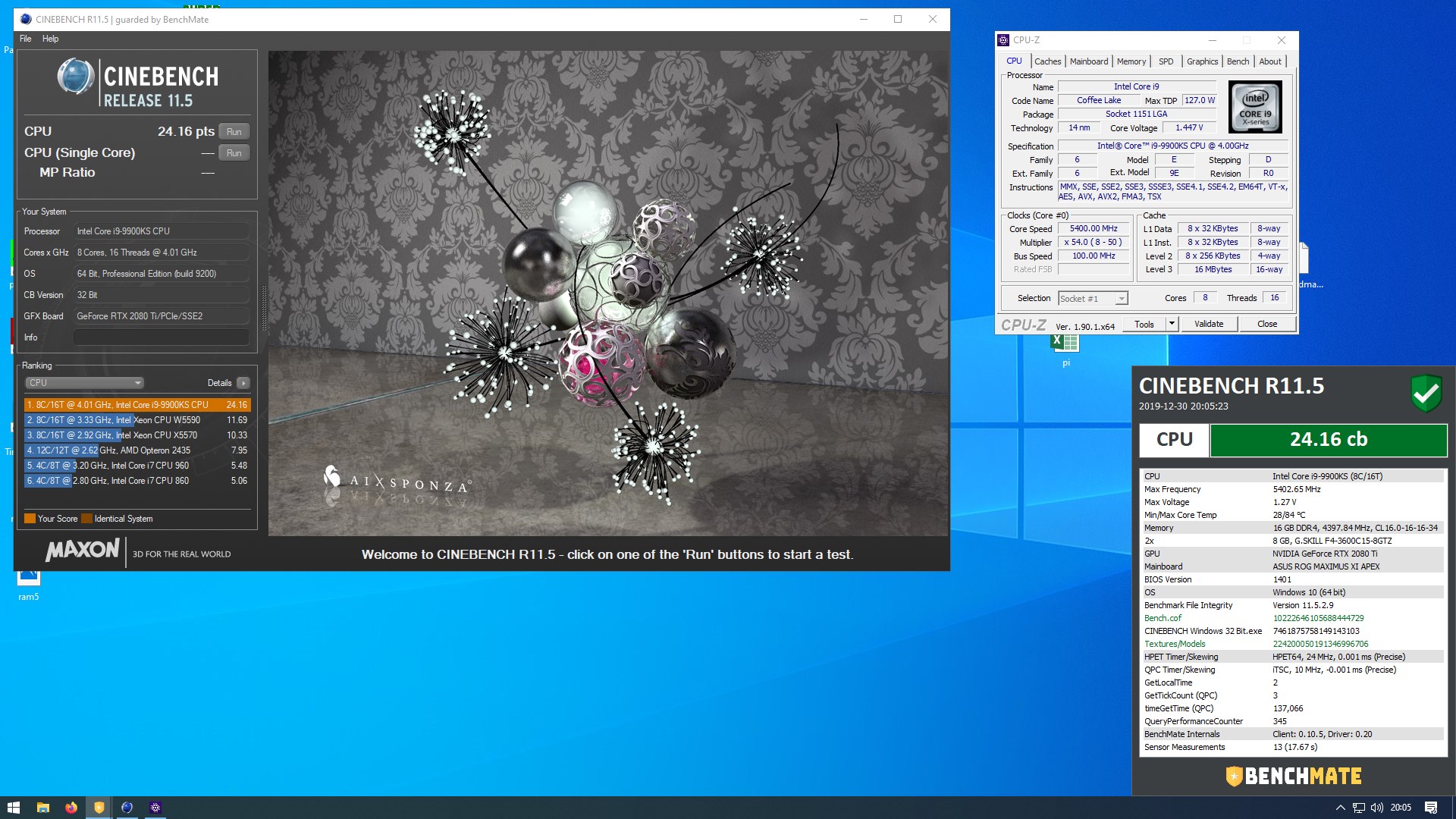Click the Intel Core i9 X-series badge

[1255, 108]
